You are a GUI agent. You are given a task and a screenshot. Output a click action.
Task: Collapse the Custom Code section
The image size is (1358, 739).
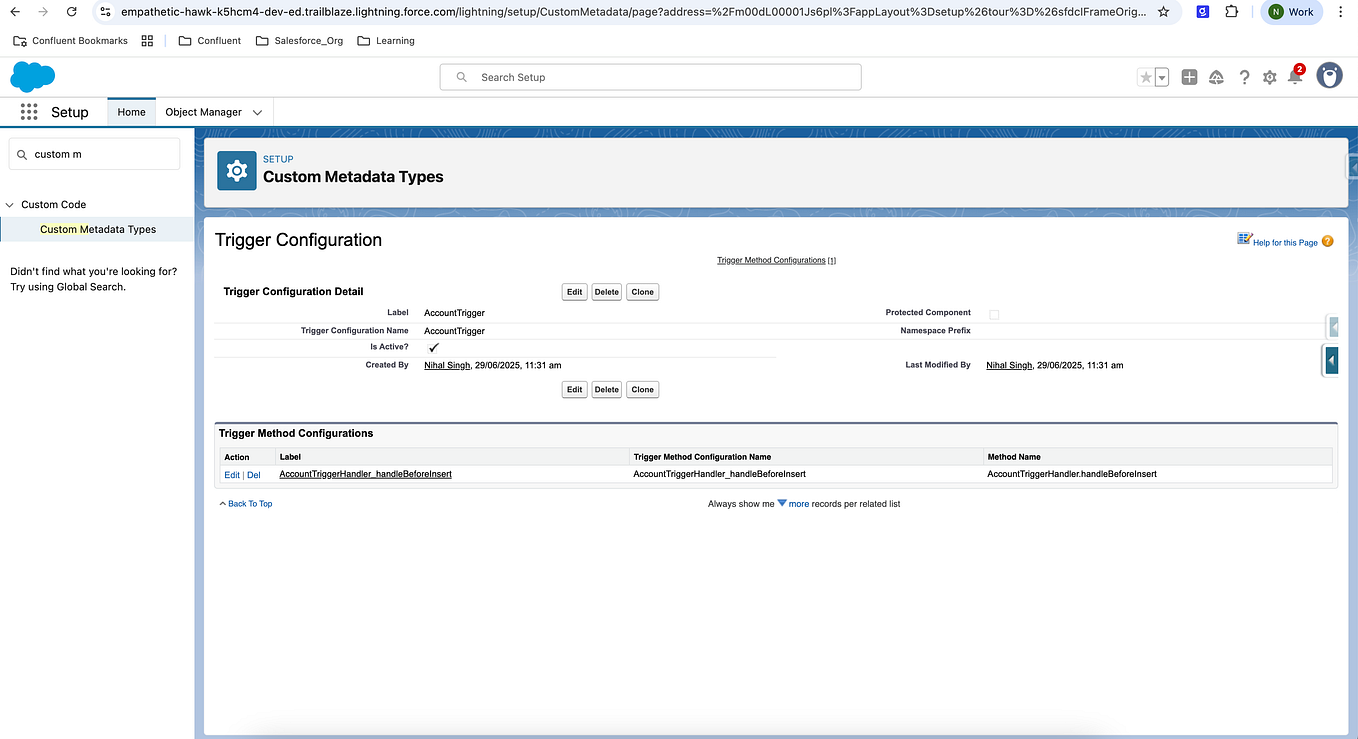click(x=10, y=204)
